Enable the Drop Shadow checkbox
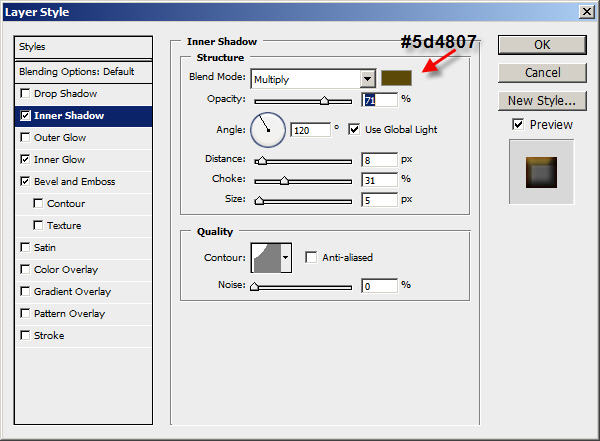Screen dimensions: 600x441 [25, 93]
